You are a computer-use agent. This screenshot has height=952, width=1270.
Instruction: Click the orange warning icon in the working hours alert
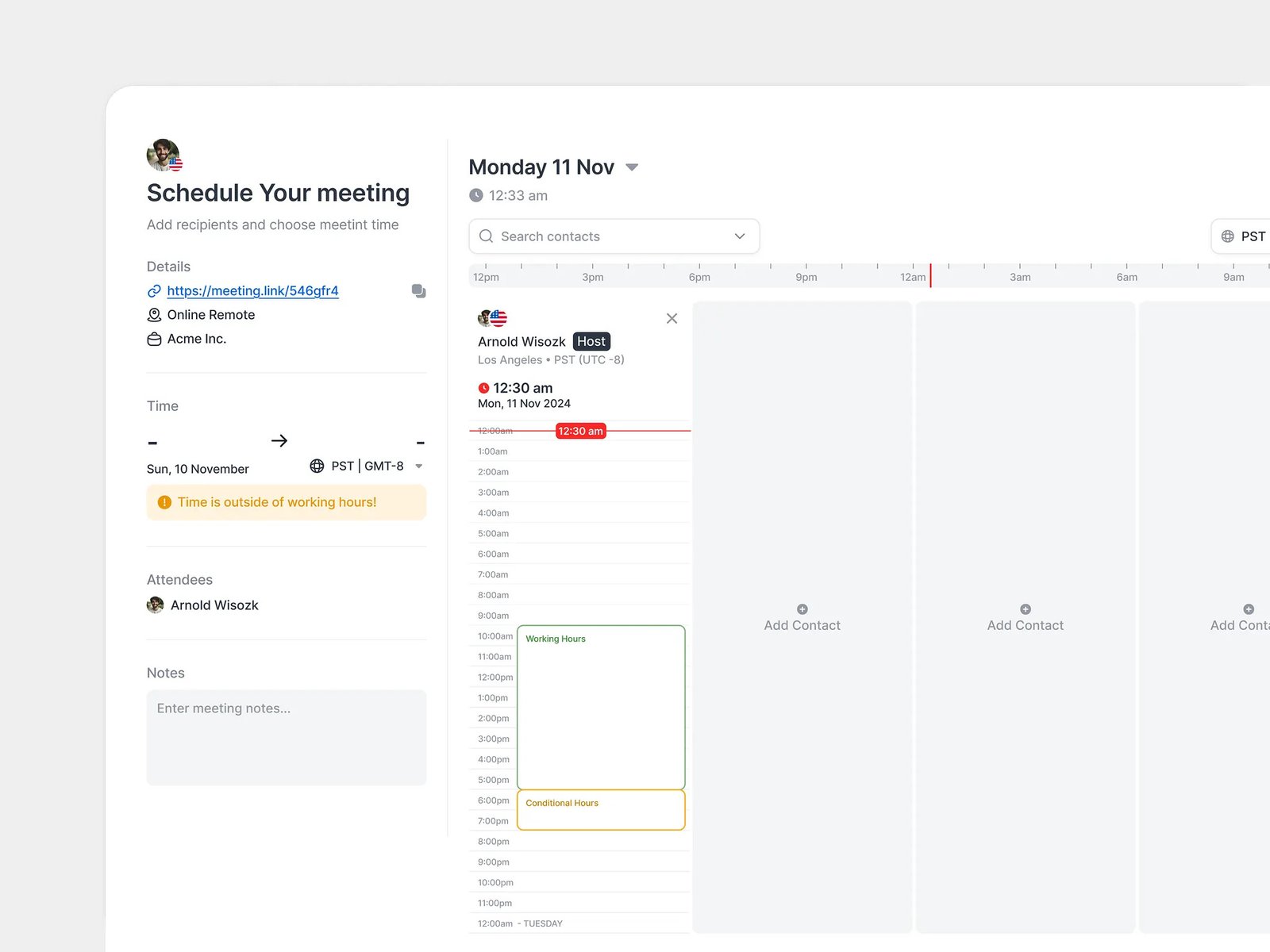164,502
